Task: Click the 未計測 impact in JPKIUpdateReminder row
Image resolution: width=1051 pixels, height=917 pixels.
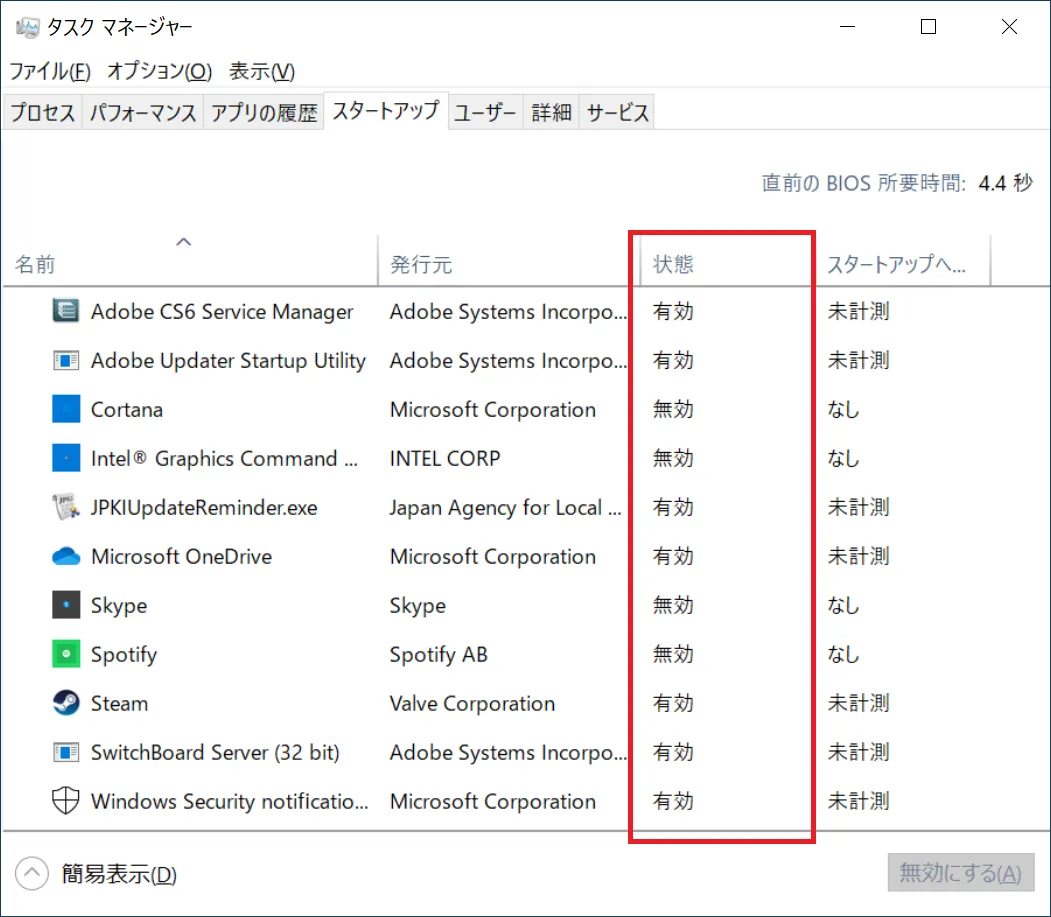Action: (859, 507)
